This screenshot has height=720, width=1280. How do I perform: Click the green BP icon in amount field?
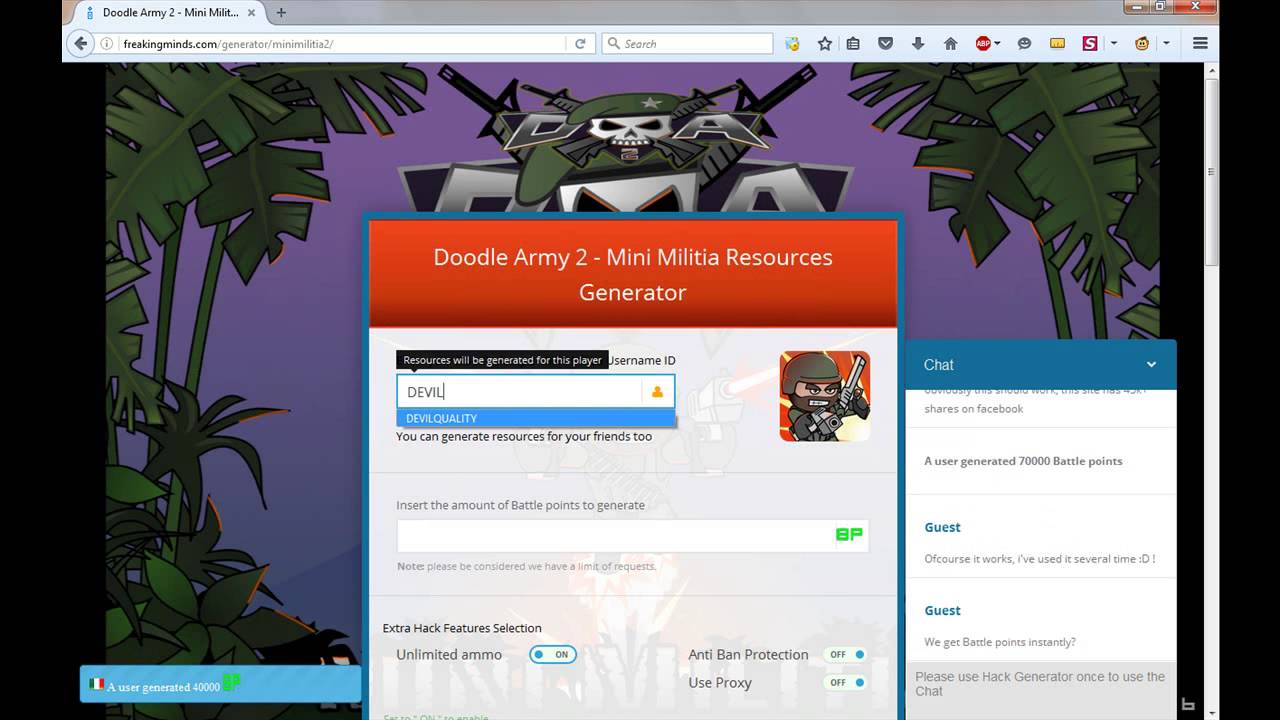click(849, 535)
